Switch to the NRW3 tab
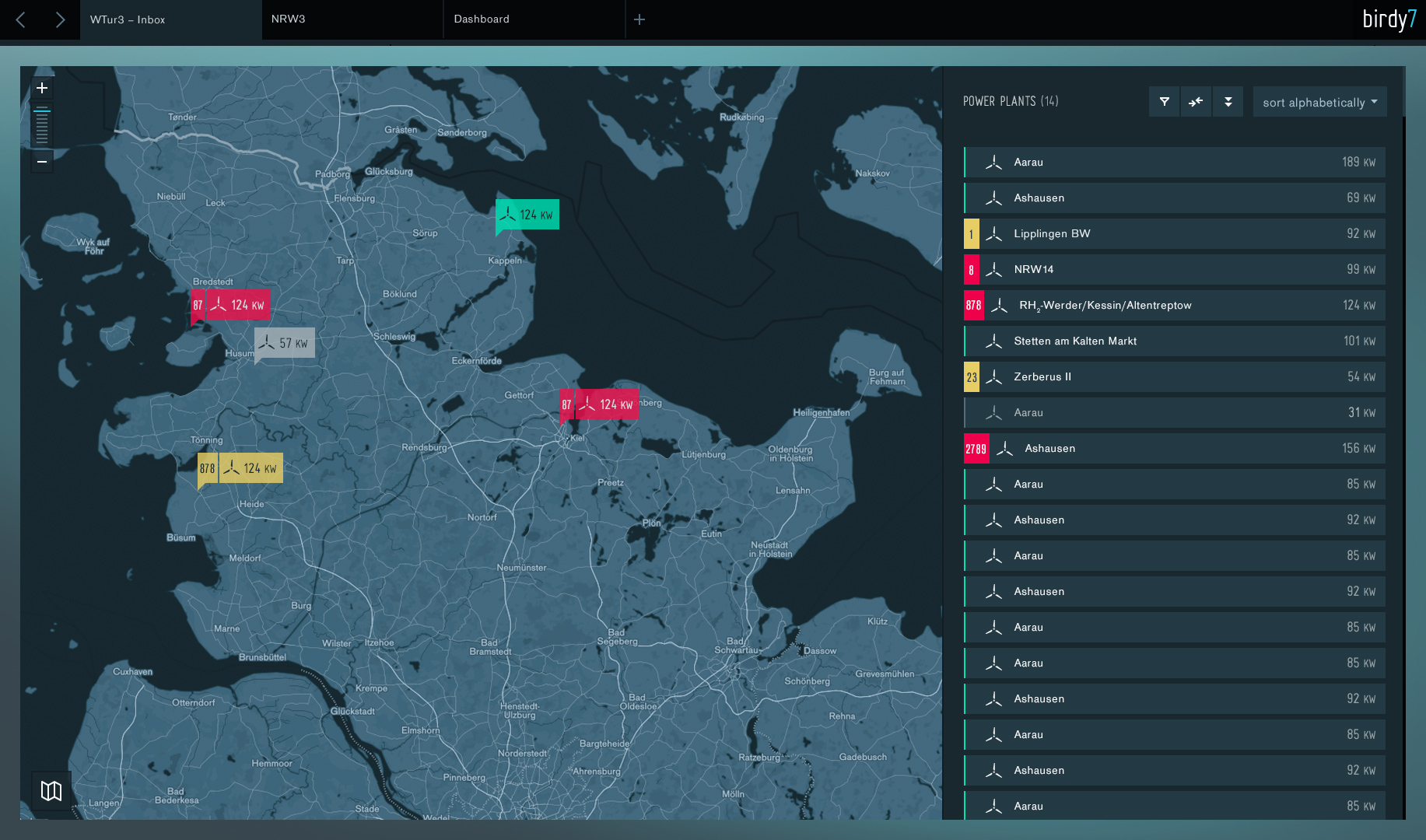 tap(352, 19)
